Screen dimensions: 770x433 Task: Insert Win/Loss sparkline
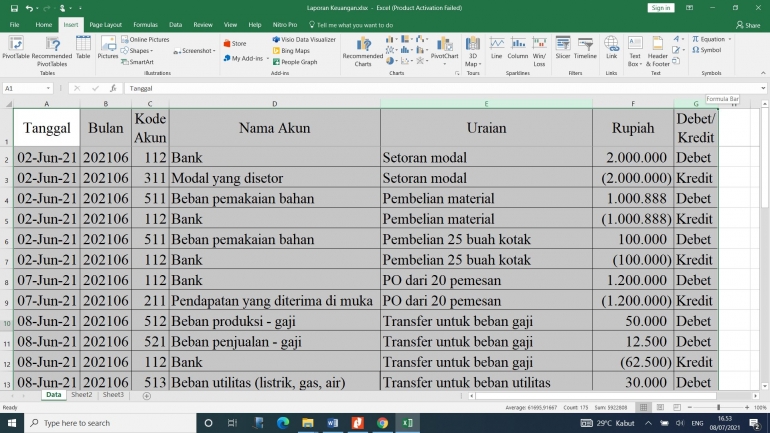539,51
